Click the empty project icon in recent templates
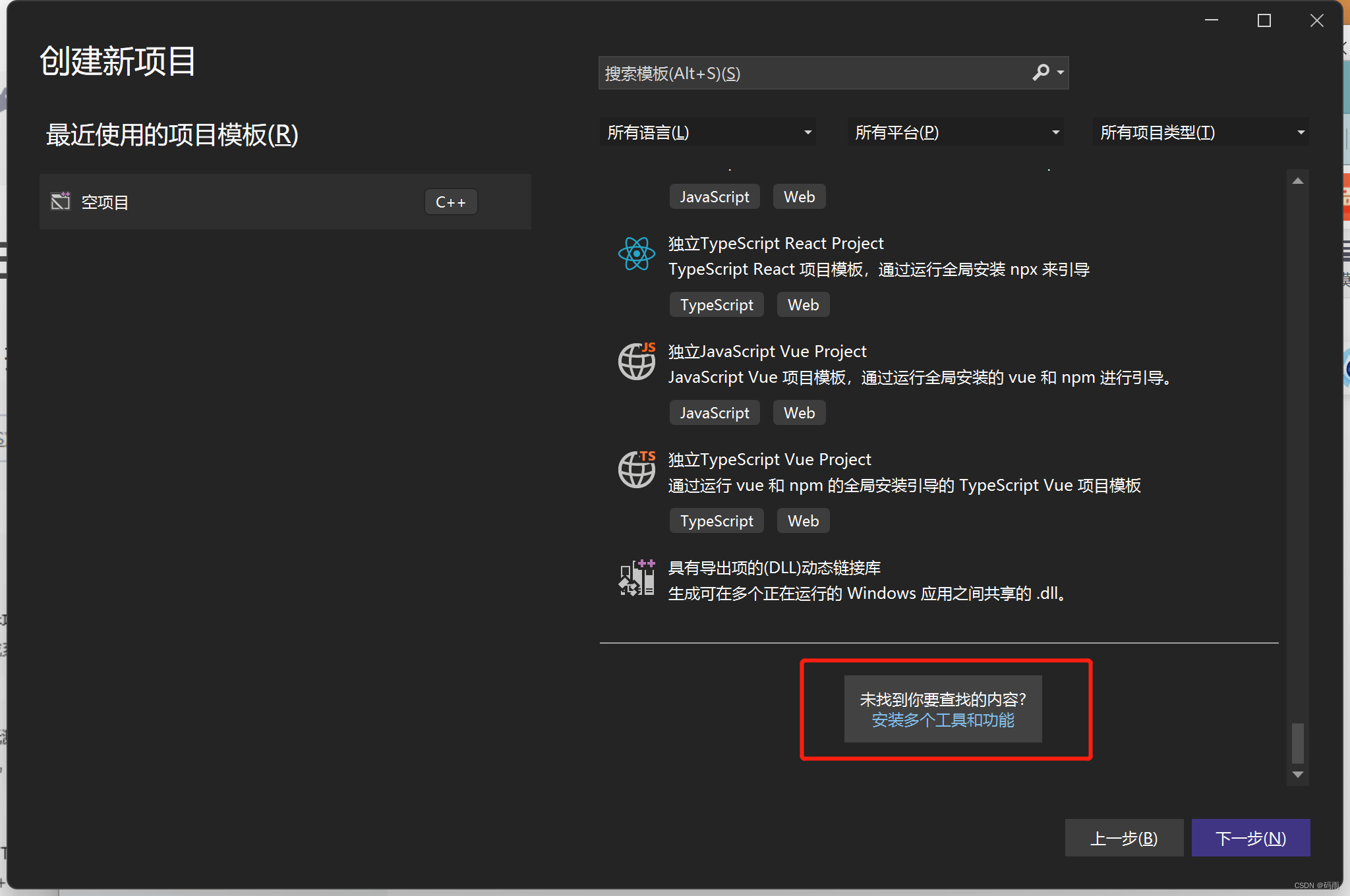1350x896 pixels. pos(61,201)
